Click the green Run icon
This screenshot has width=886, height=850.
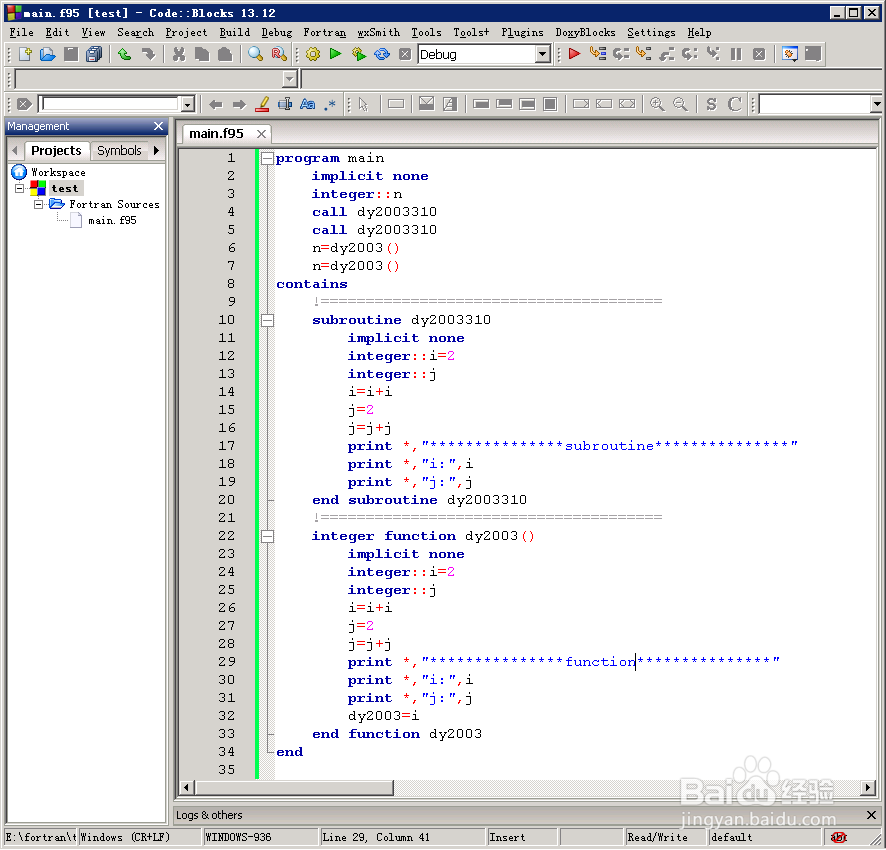[335, 54]
